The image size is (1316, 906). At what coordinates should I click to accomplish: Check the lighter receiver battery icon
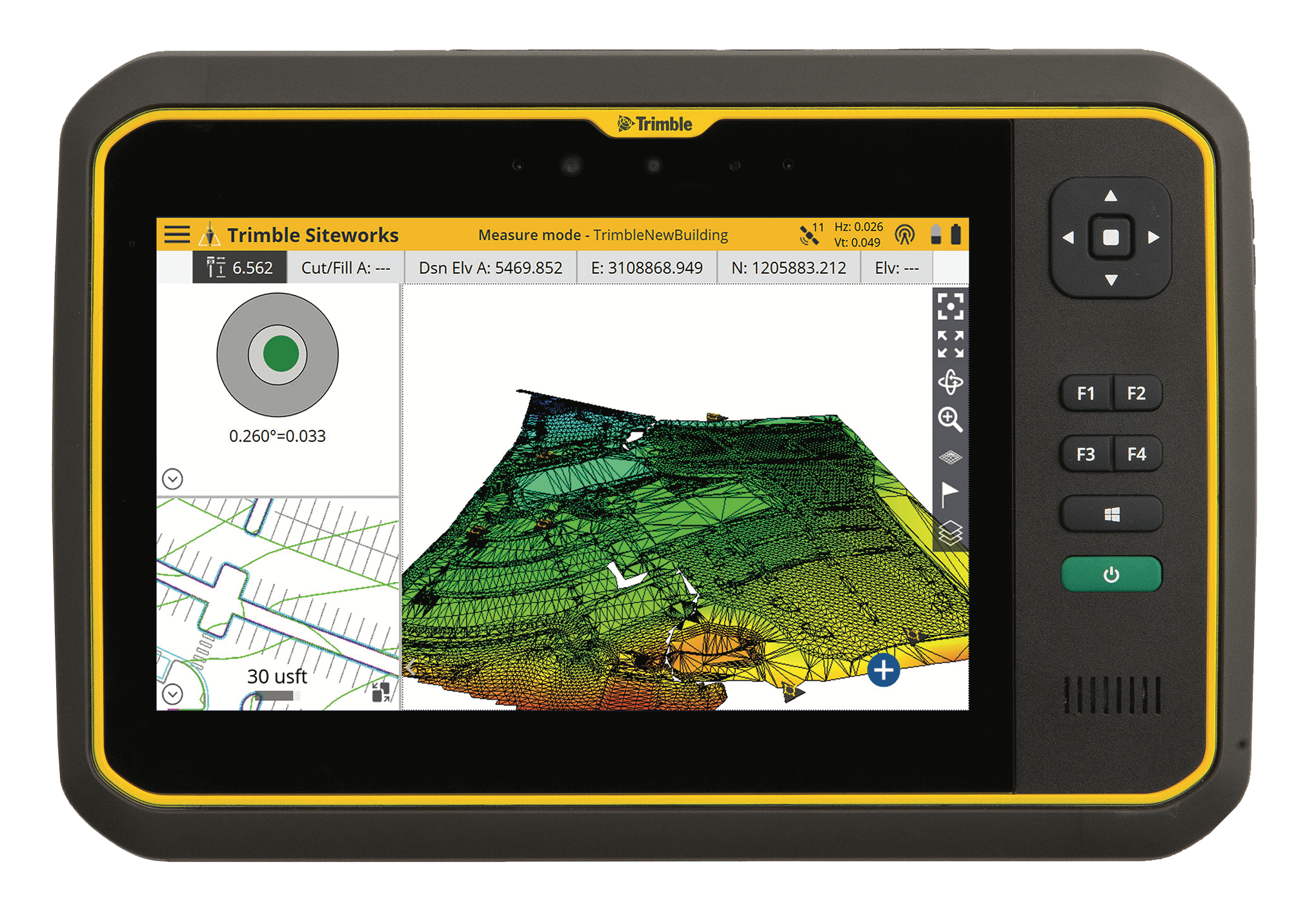click(x=936, y=234)
